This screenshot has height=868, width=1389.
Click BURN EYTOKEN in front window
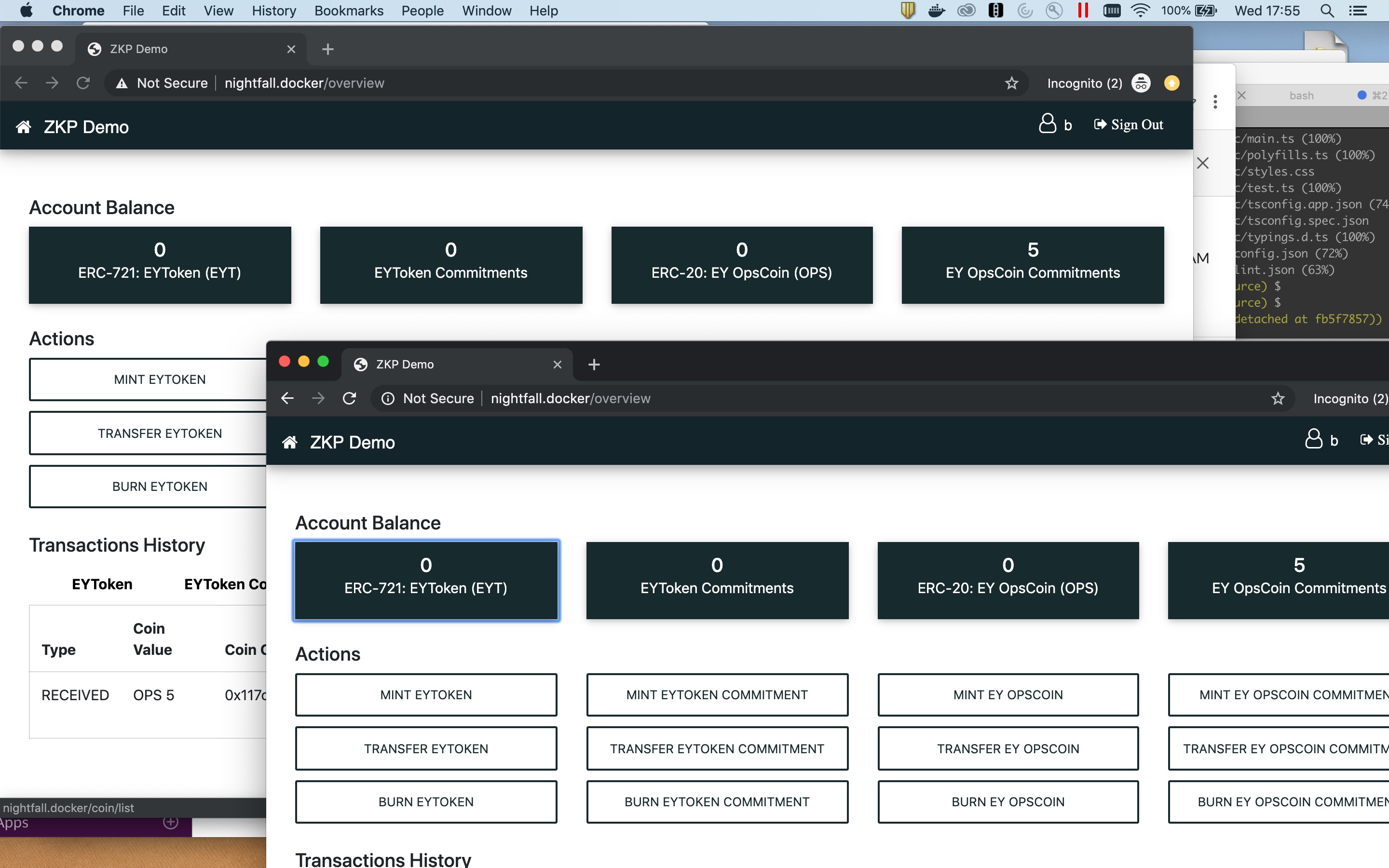coord(426,802)
